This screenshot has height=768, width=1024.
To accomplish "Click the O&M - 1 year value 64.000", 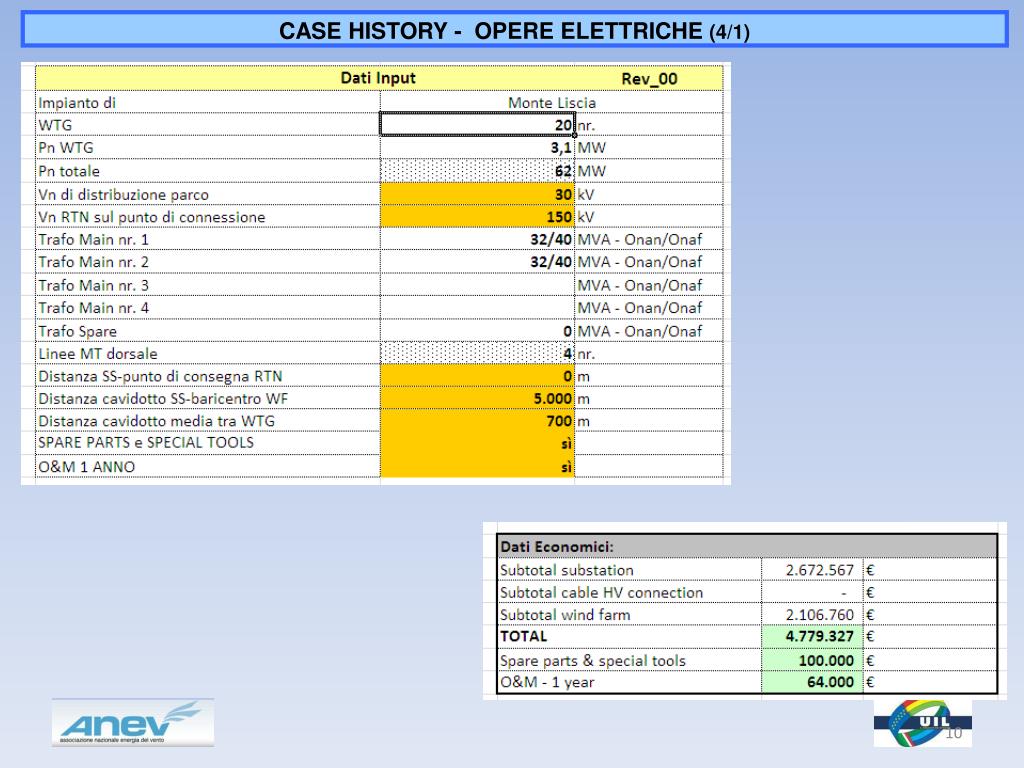I will [831, 682].
